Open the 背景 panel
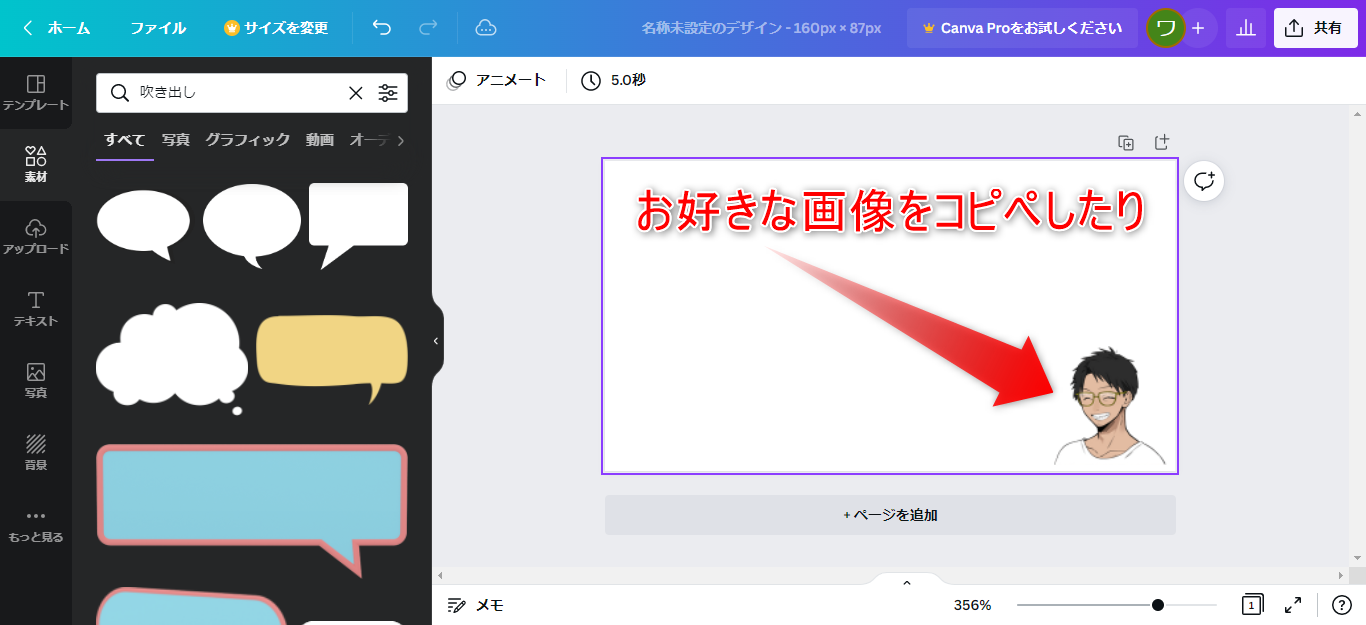1366x625 pixels. pyautogui.click(x=36, y=453)
